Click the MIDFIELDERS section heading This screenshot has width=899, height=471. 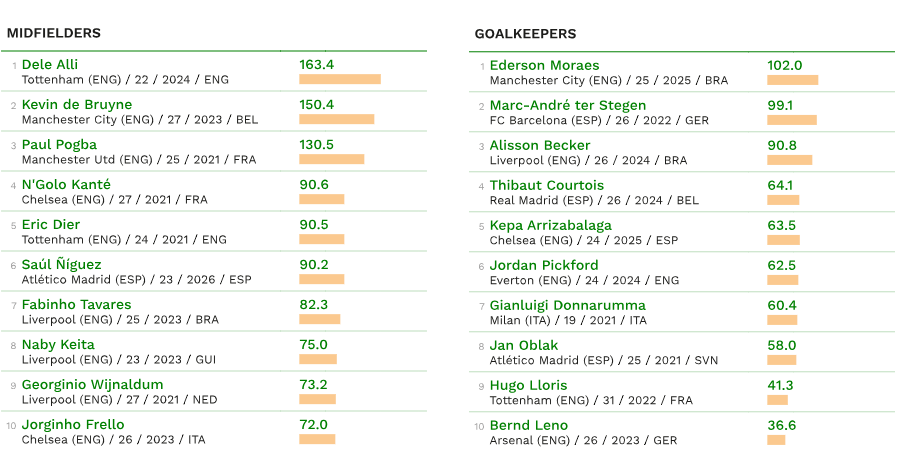click(x=54, y=33)
